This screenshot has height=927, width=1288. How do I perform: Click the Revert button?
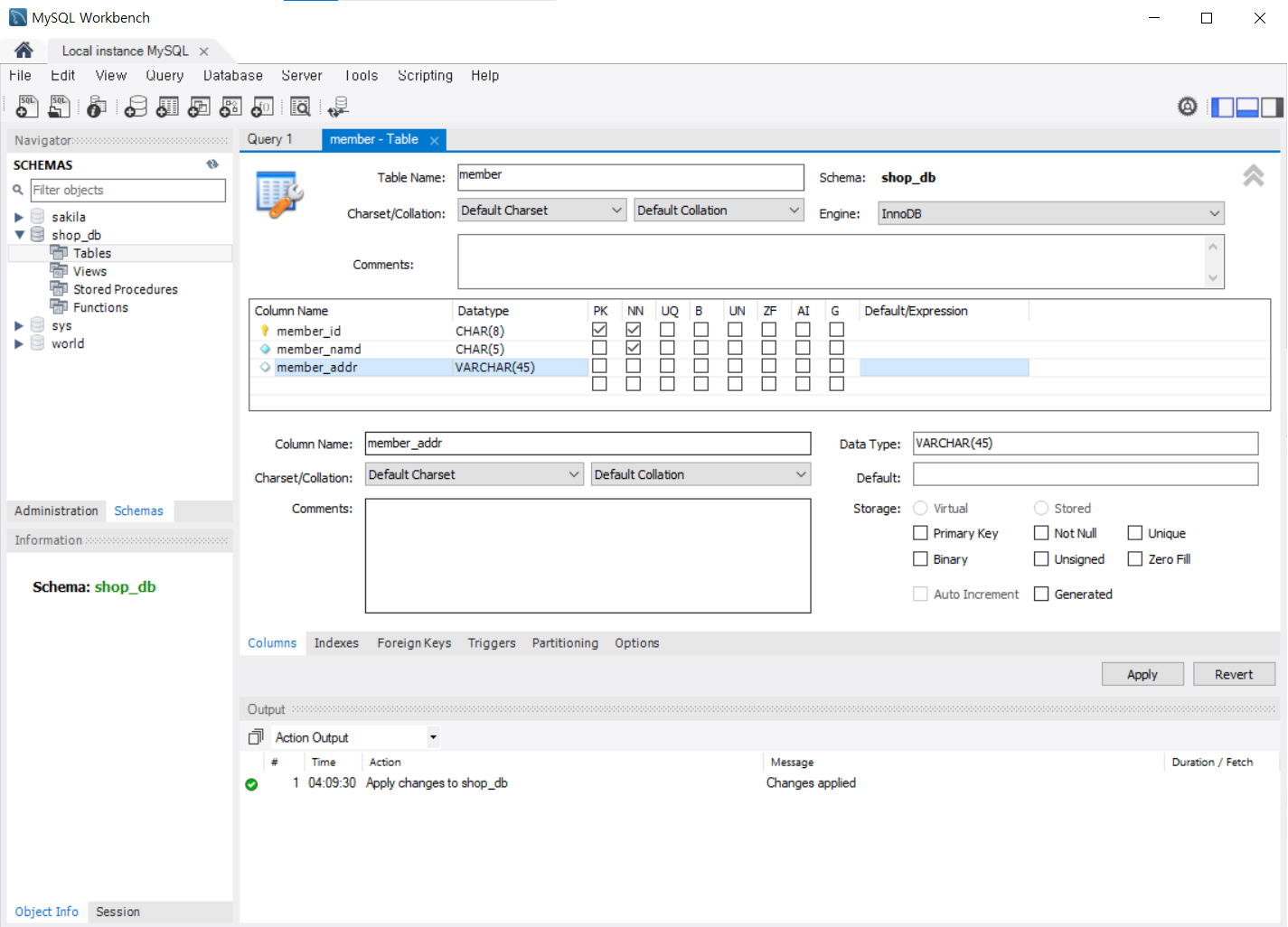click(x=1234, y=674)
